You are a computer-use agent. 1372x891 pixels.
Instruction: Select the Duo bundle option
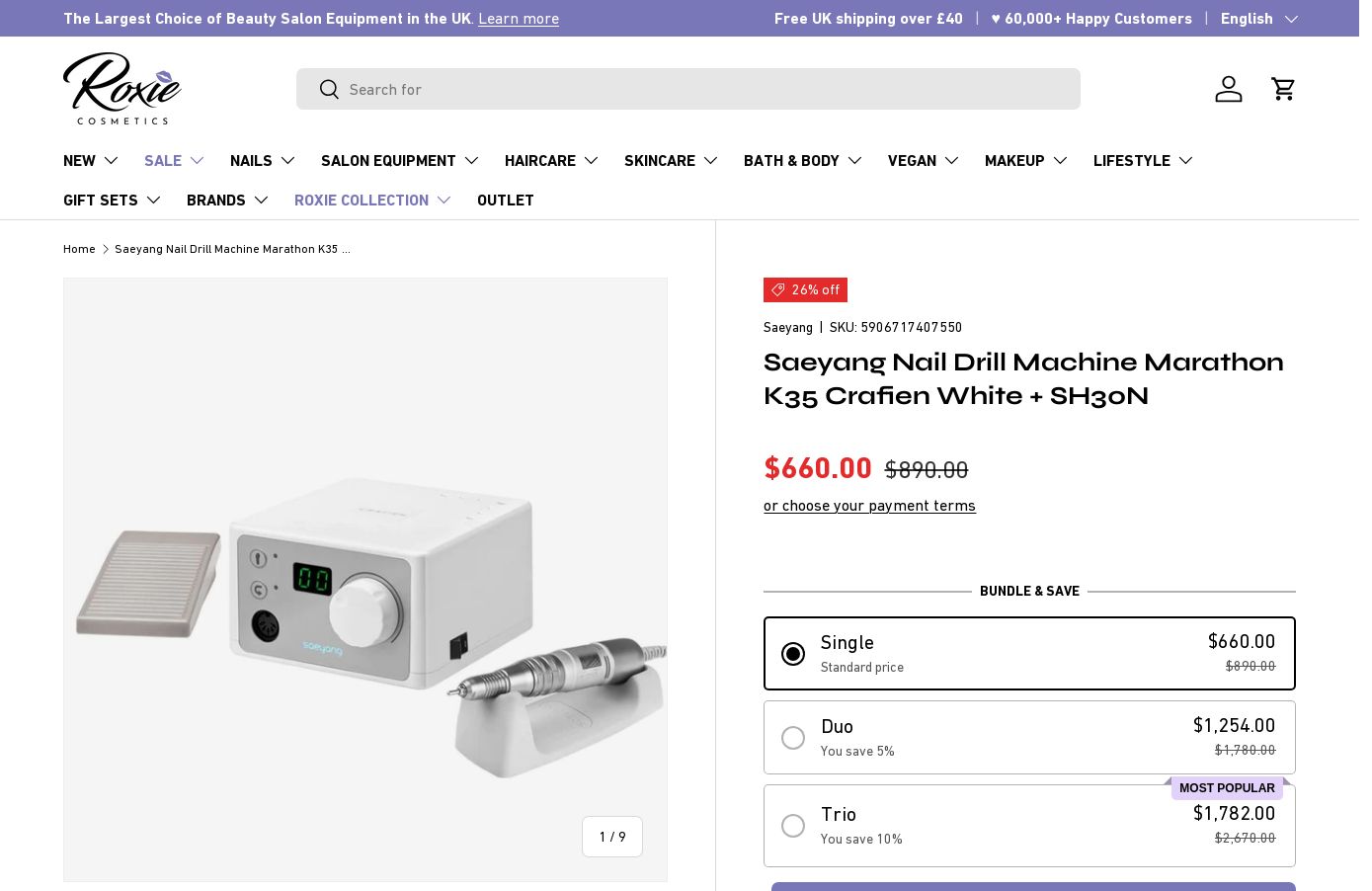pos(1029,738)
